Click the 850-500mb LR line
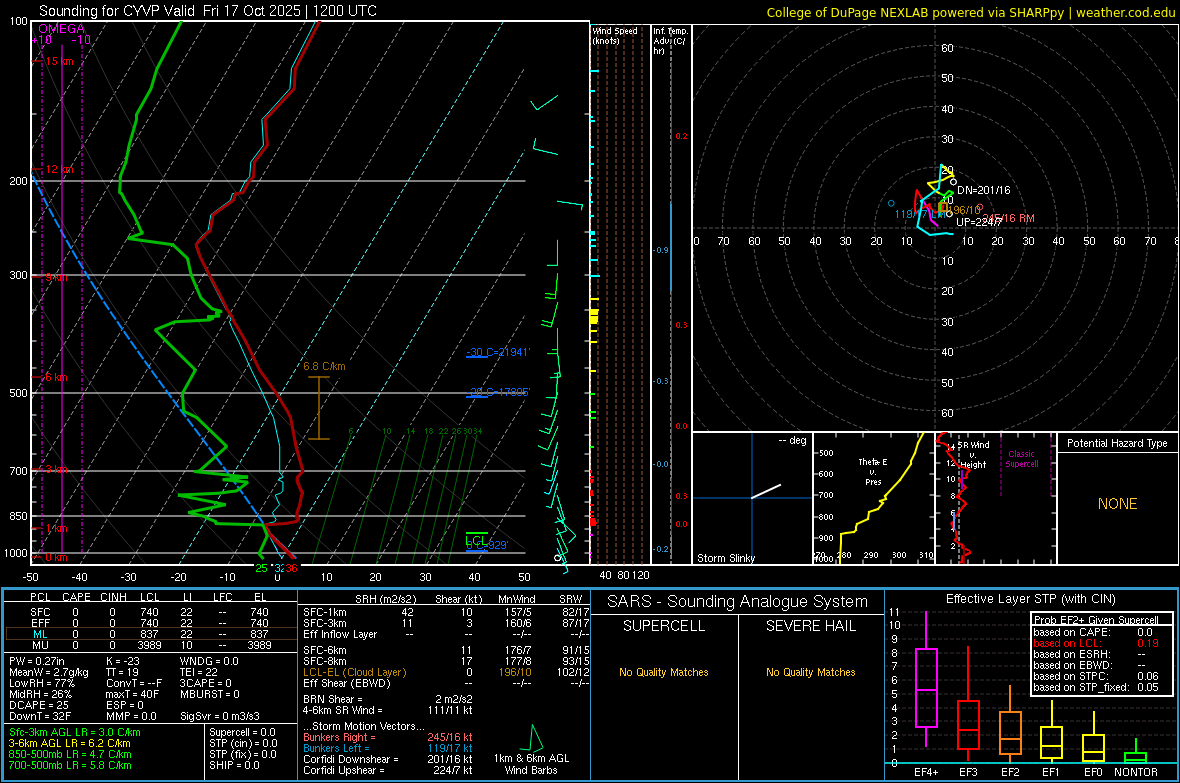 tap(70, 754)
